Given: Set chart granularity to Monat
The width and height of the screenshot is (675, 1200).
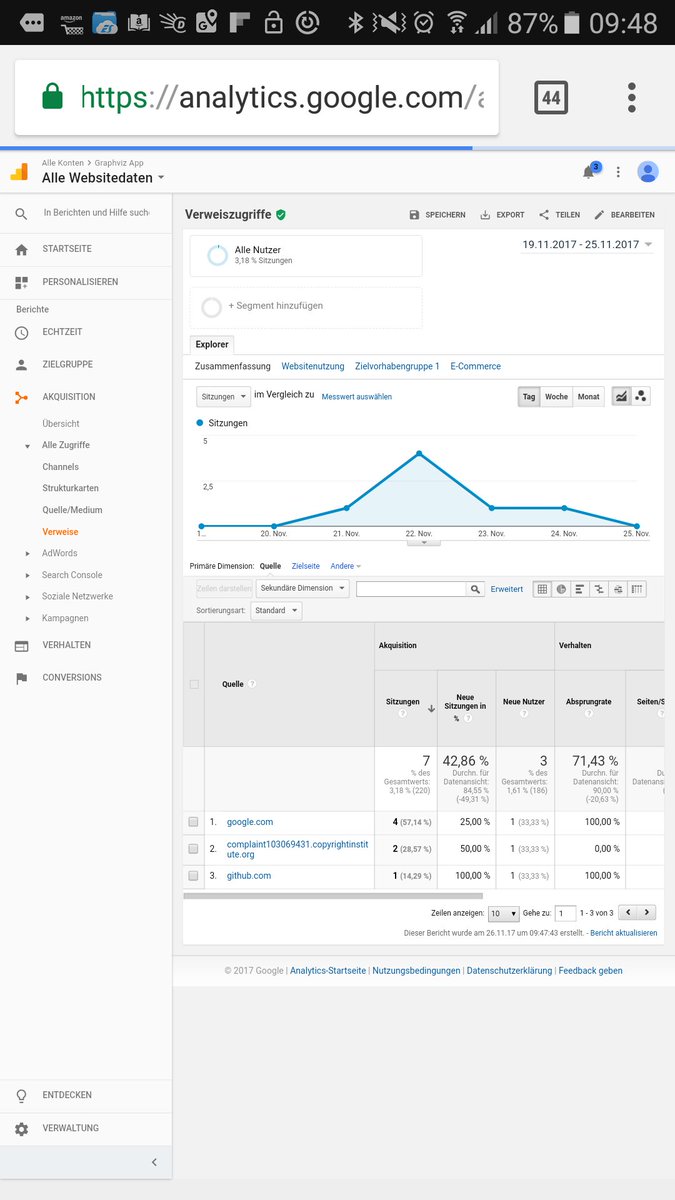Looking at the screenshot, I should pos(589,397).
